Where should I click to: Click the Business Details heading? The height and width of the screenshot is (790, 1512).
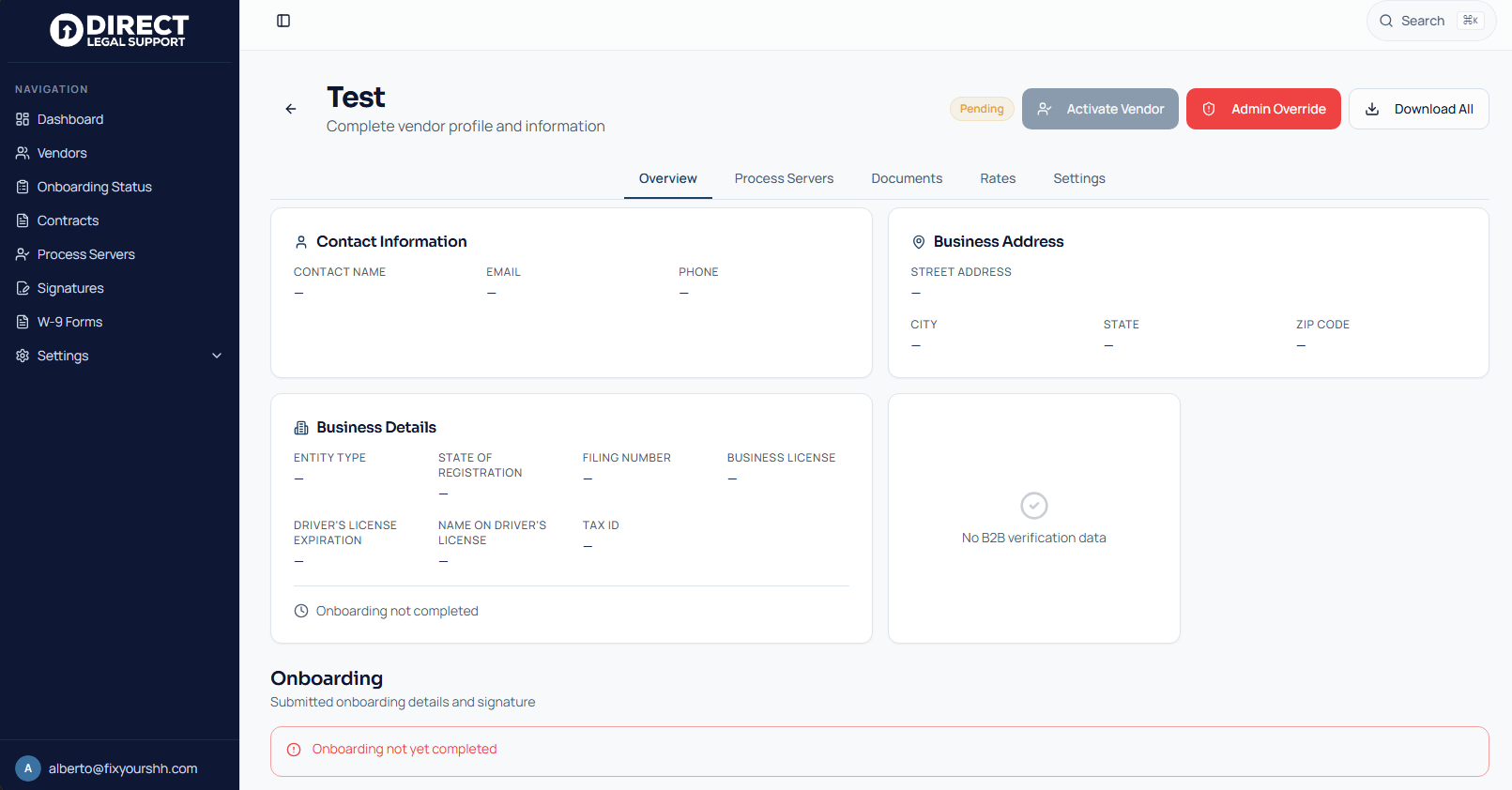click(376, 427)
